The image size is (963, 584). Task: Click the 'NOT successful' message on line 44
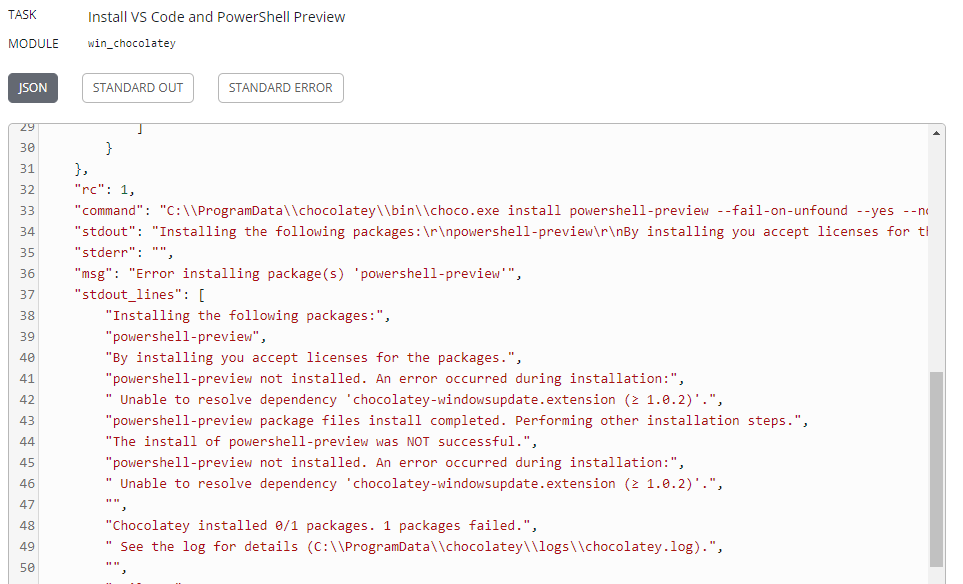pos(321,442)
